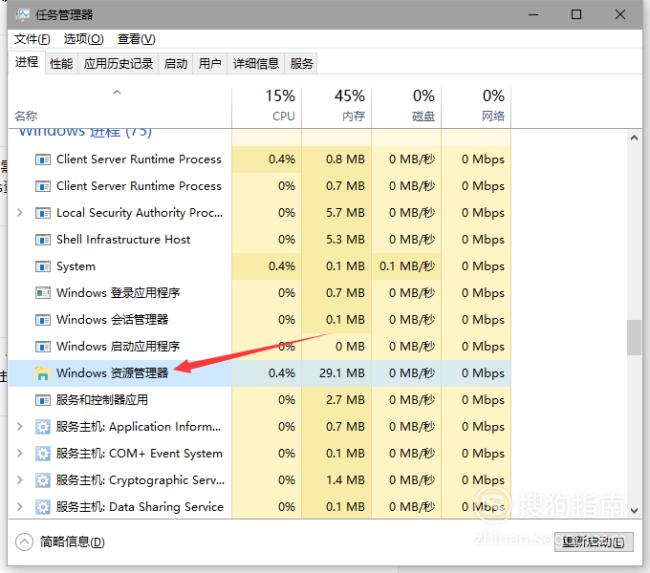Click the scrollbar down arrow
The image size is (650, 573).
634,510
